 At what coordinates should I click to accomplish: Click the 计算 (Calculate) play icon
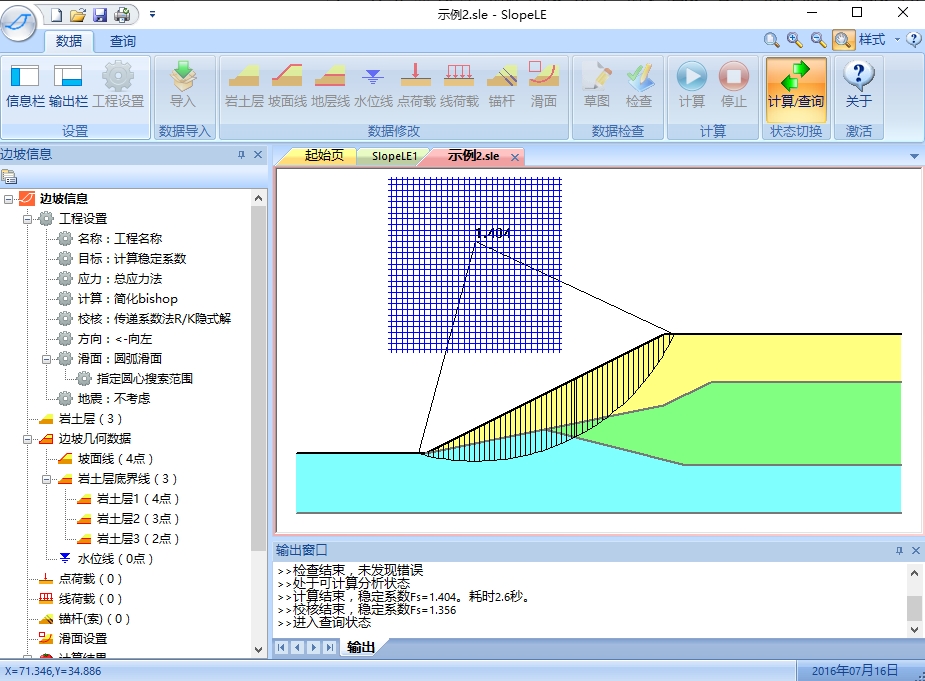(x=691, y=77)
